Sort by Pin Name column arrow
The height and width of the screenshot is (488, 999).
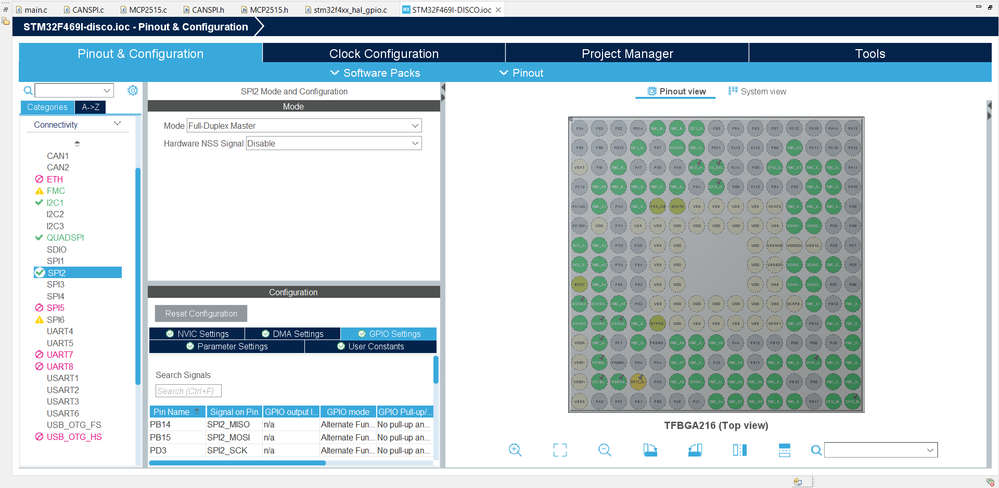click(196, 412)
